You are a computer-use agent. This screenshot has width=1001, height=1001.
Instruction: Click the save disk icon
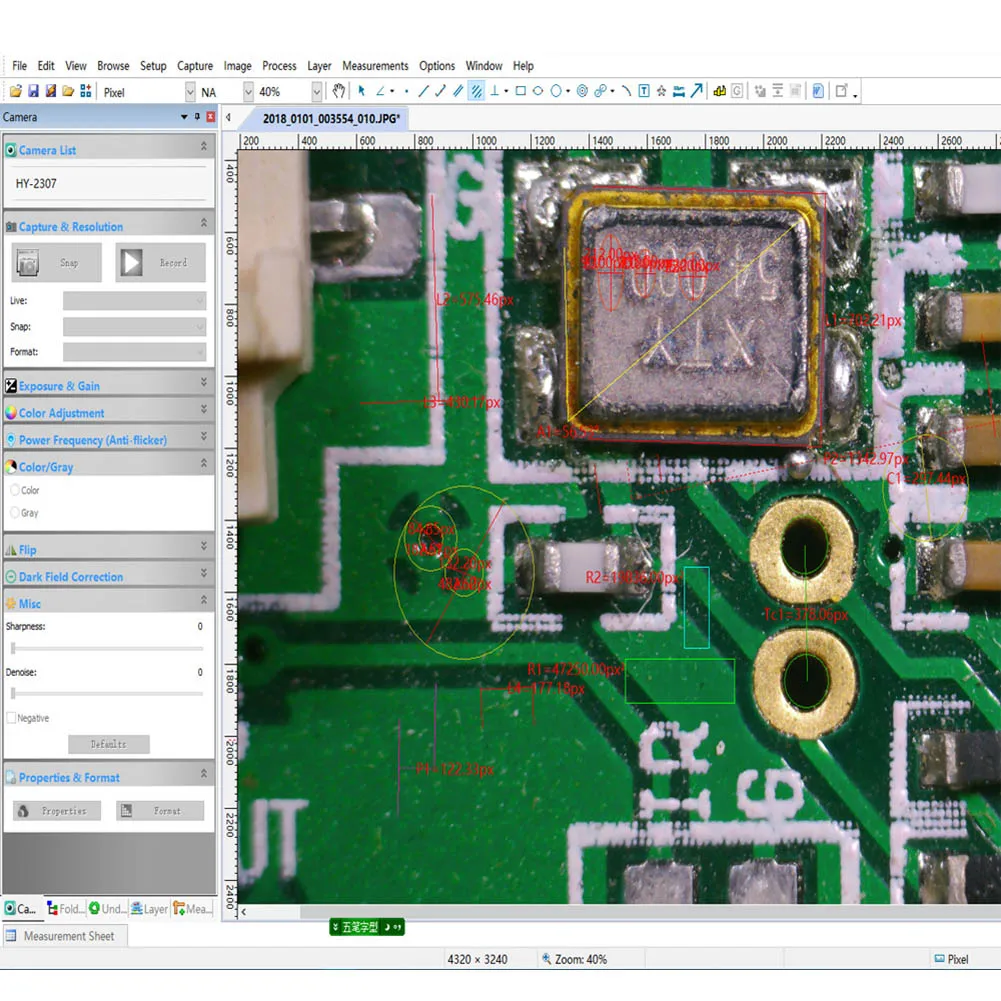click(33, 91)
